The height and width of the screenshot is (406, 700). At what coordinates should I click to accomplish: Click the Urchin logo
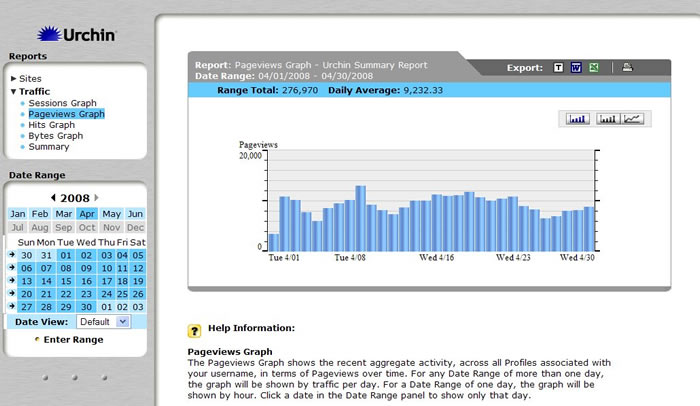click(76, 34)
